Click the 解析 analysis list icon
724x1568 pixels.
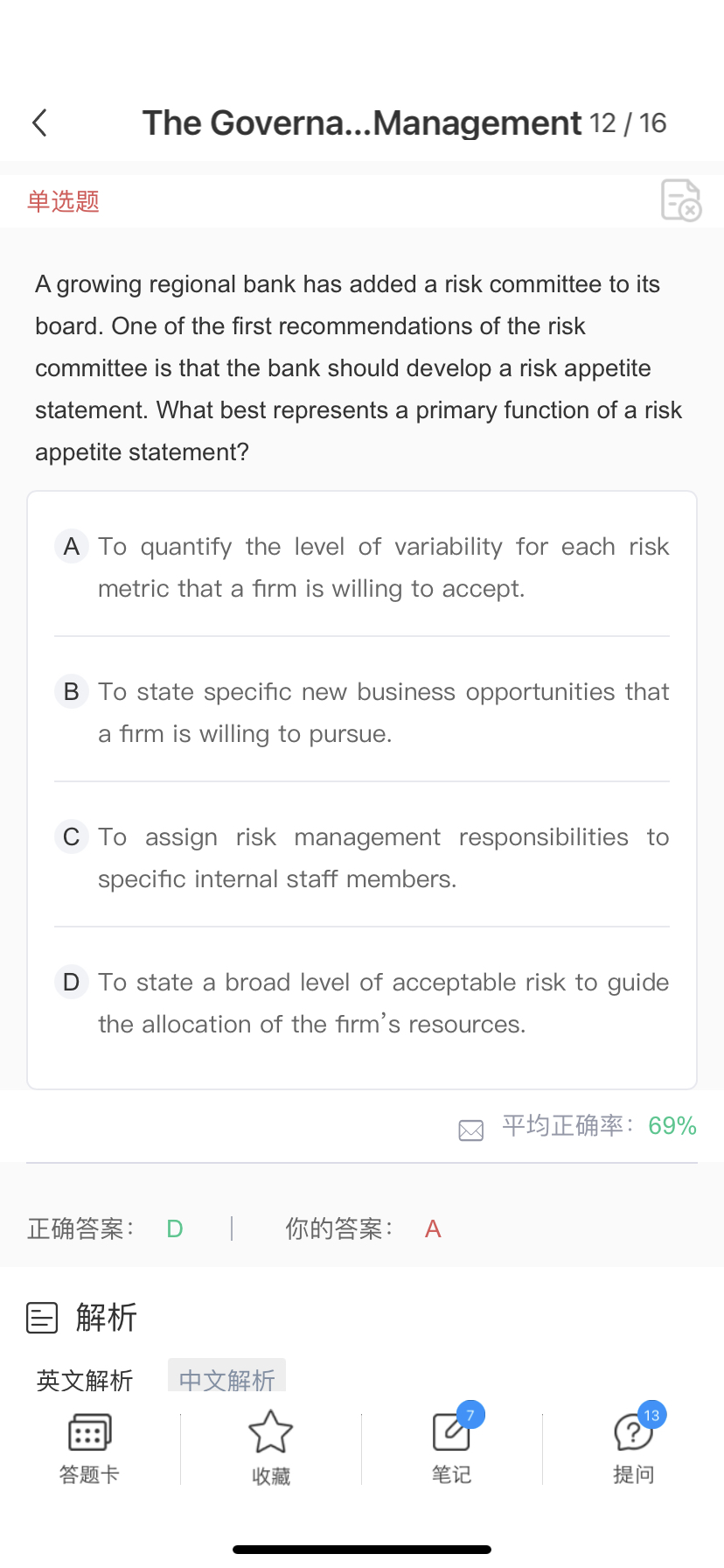tap(42, 1317)
